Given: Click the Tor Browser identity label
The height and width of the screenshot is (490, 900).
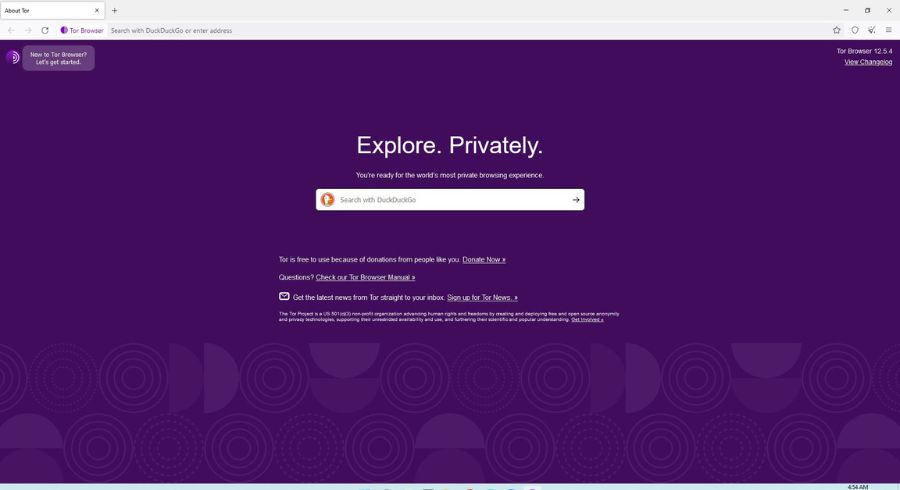Looking at the screenshot, I should click(x=82, y=30).
